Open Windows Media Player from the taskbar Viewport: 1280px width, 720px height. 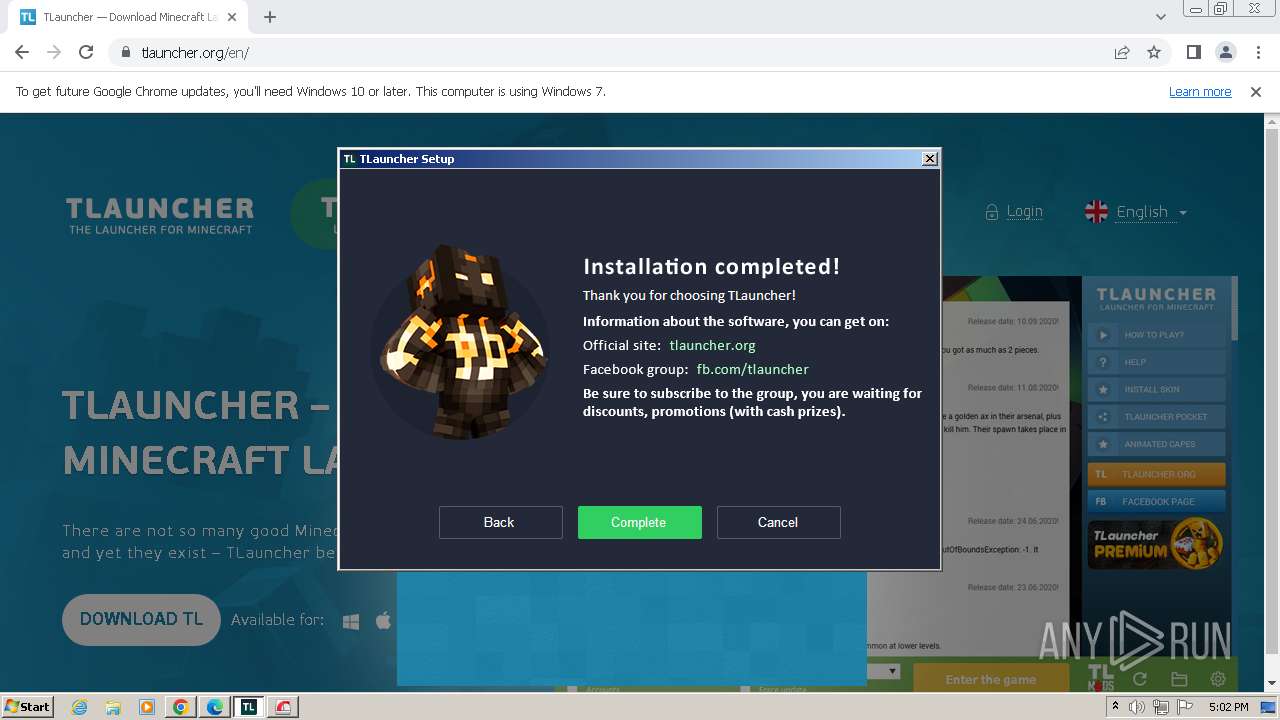click(x=147, y=707)
